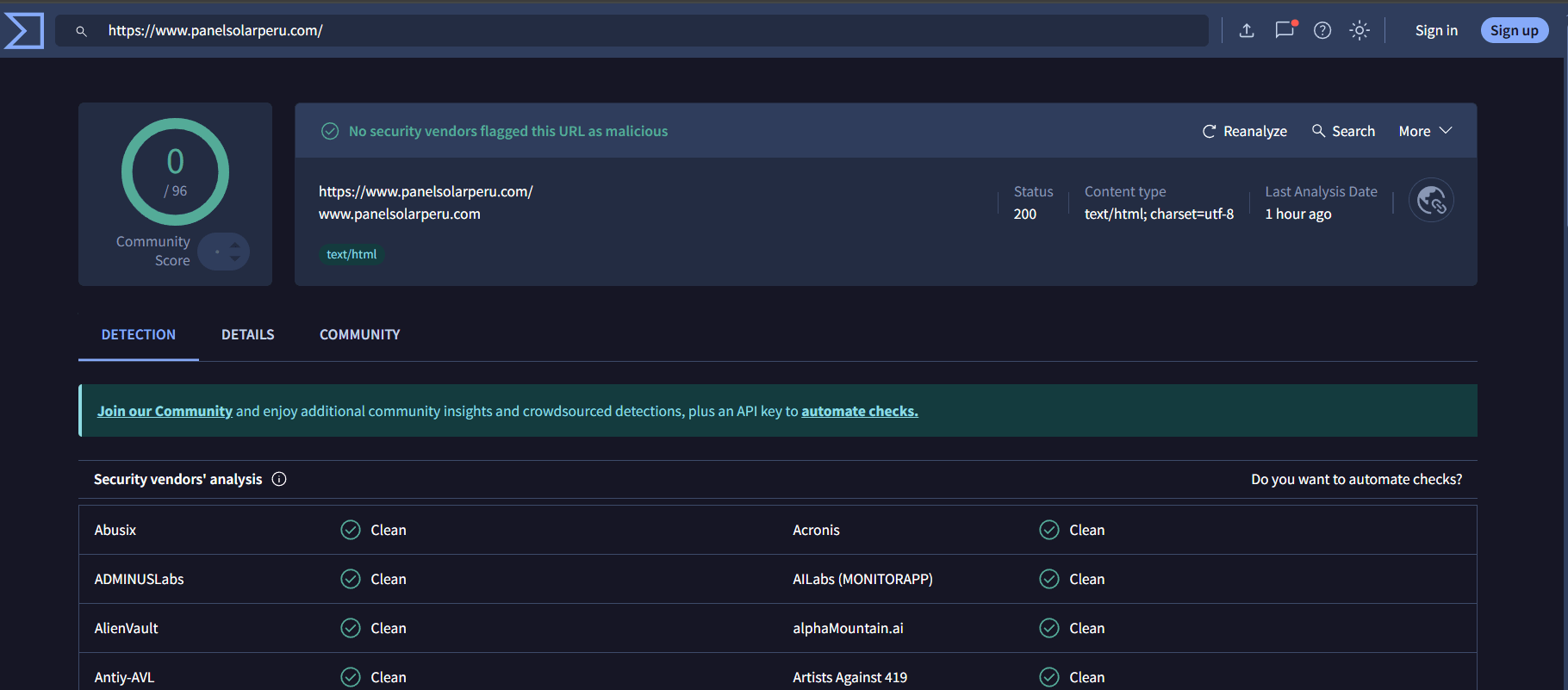Follow the automate checks link
1568x690 pixels.
(x=860, y=411)
